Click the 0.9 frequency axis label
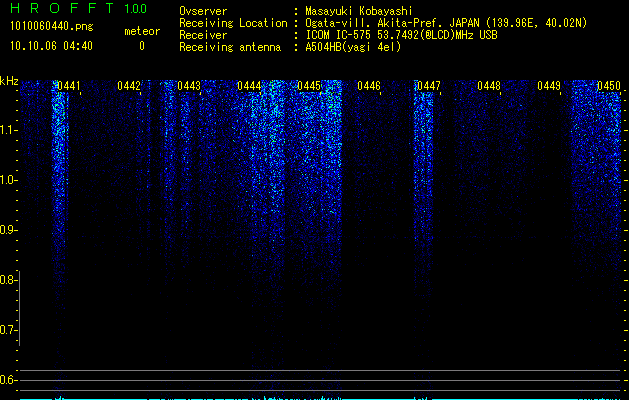 click(x=7, y=230)
